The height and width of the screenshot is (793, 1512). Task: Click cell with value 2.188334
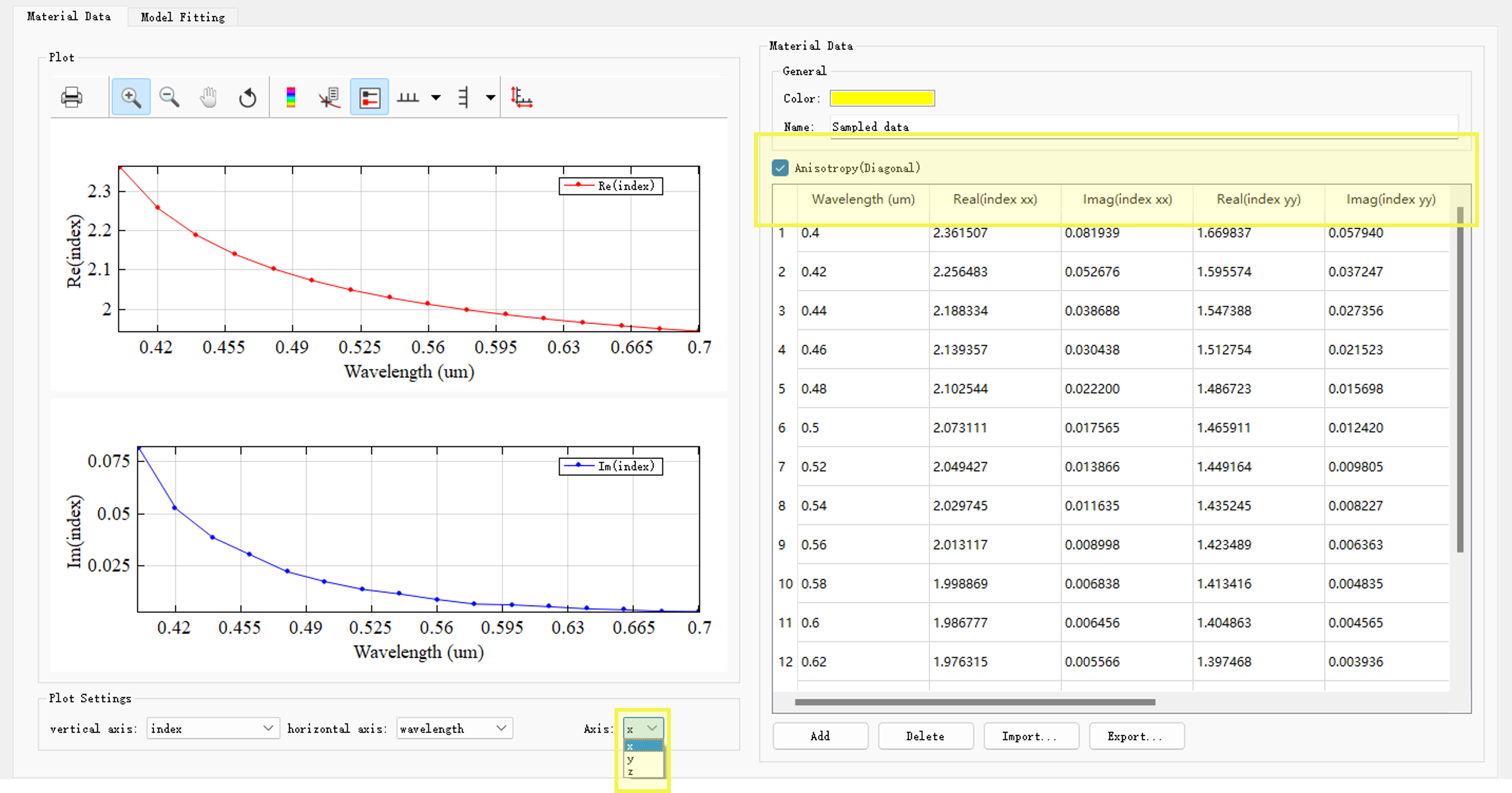tap(995, 310)
